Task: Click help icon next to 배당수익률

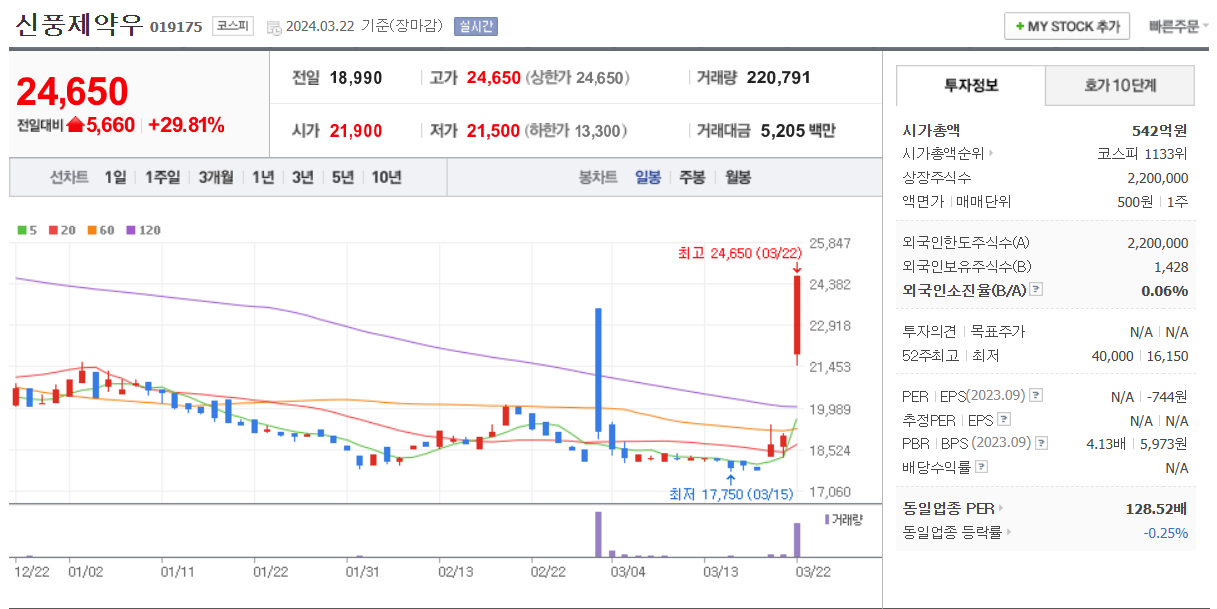Action: point(981,467)
